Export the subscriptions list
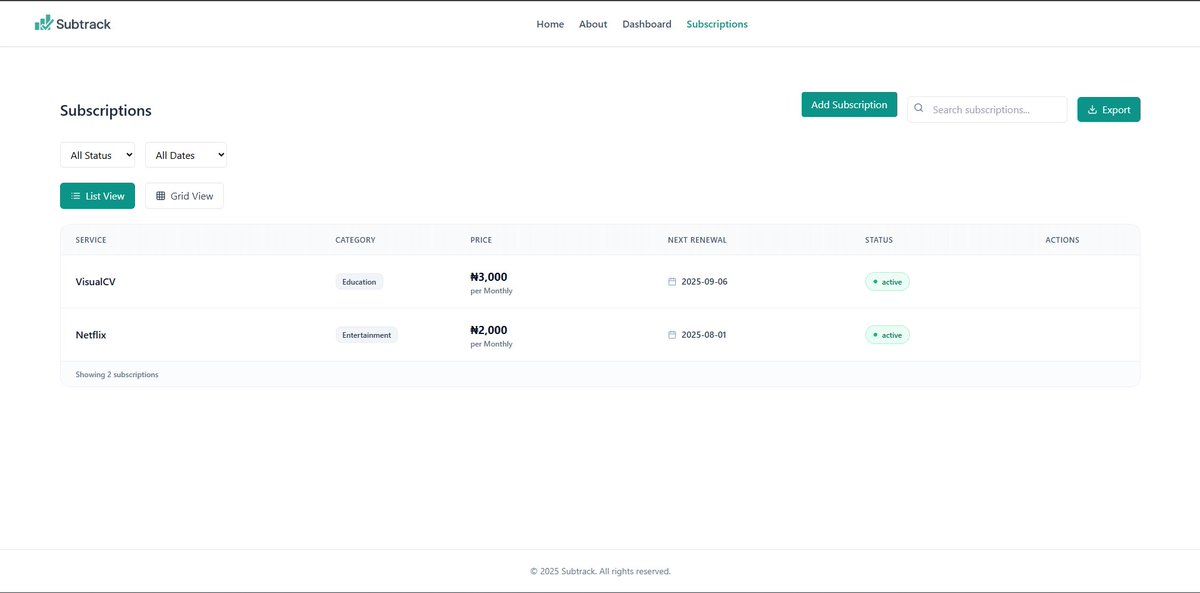The width and height of the screenshot is (1200, 593). tap(1108, 110)
